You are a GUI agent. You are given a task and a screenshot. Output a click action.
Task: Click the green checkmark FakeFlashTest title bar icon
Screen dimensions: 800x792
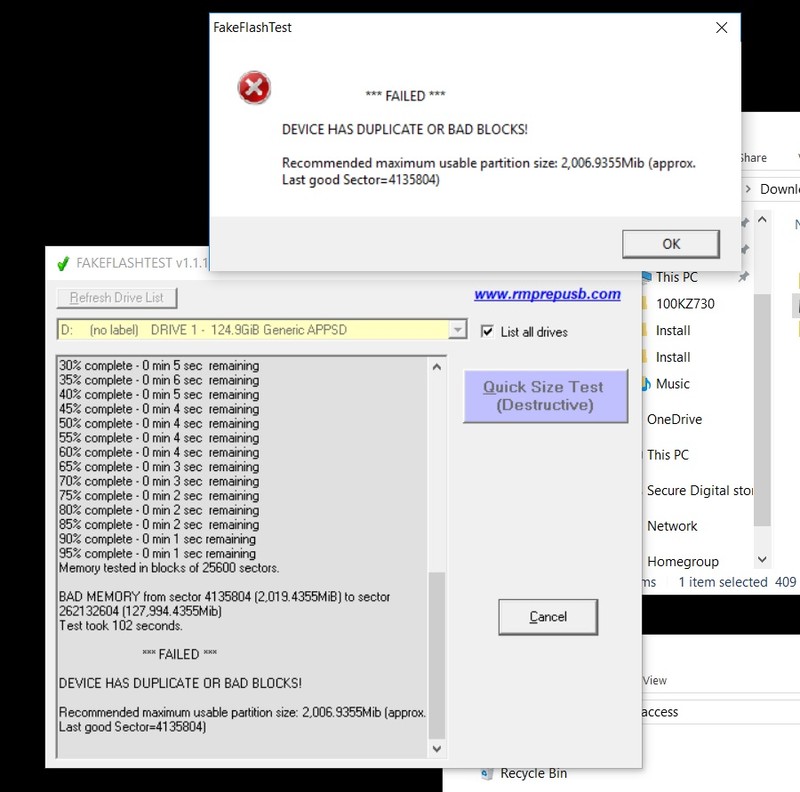click(x=62, y=262)
